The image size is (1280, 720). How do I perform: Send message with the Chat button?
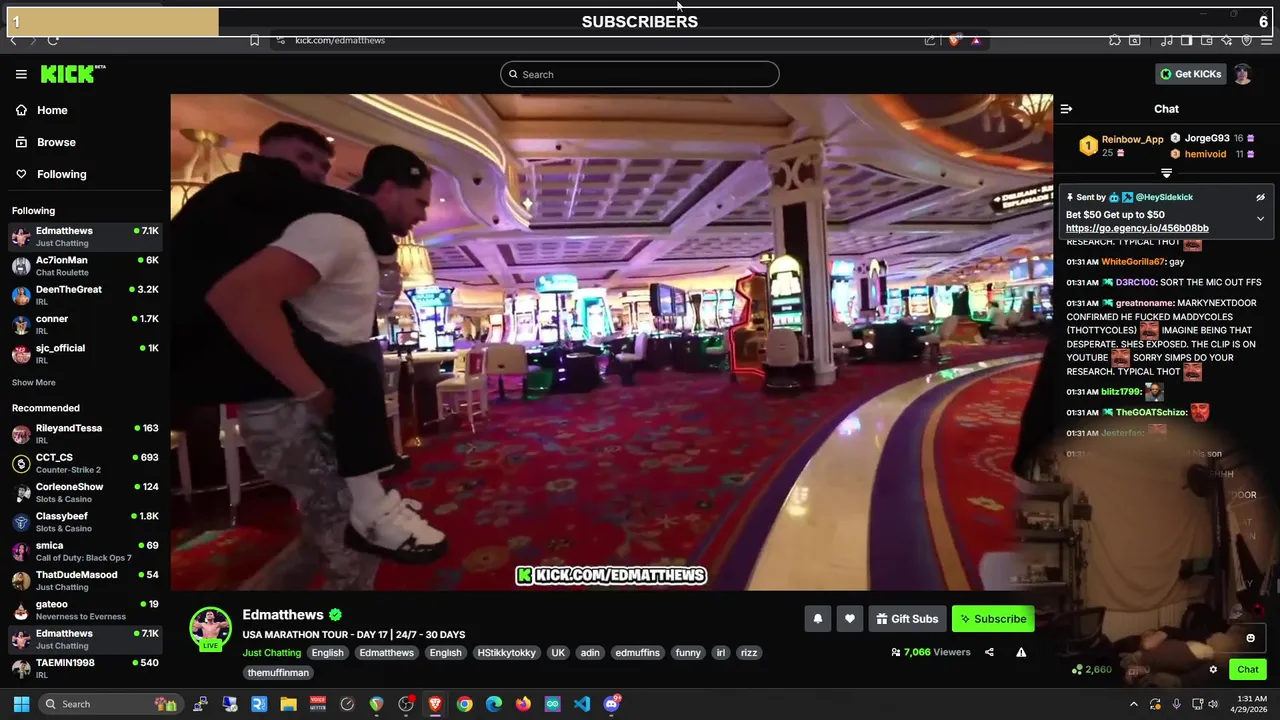pos(1247,669)
